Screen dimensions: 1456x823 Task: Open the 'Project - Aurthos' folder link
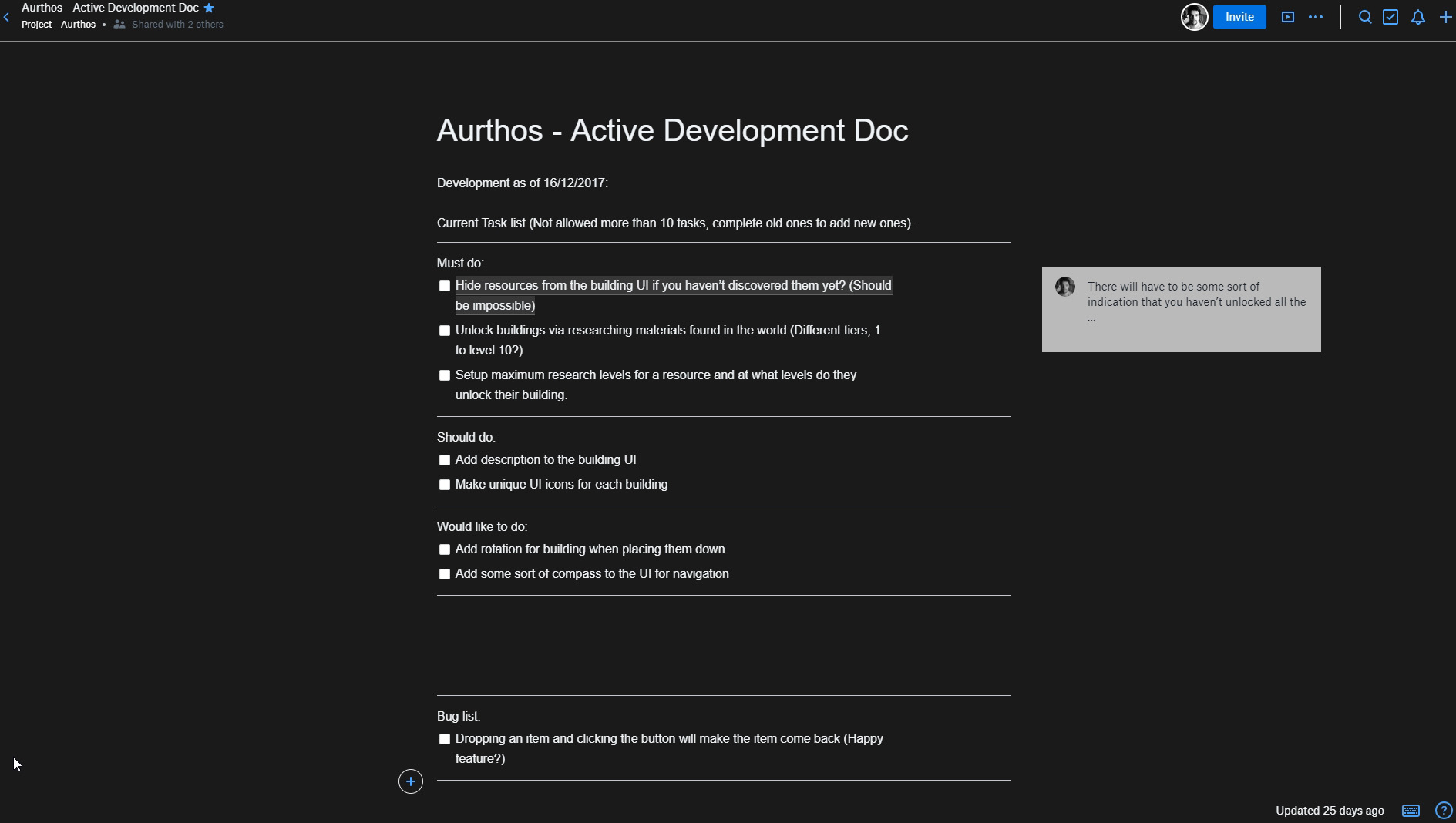59,25
